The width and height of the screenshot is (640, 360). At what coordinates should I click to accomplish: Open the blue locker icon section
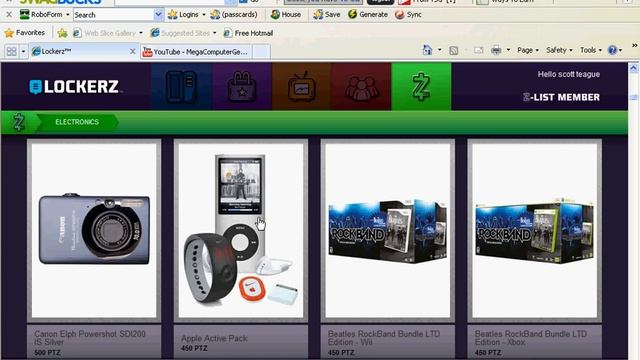[181, 86]
